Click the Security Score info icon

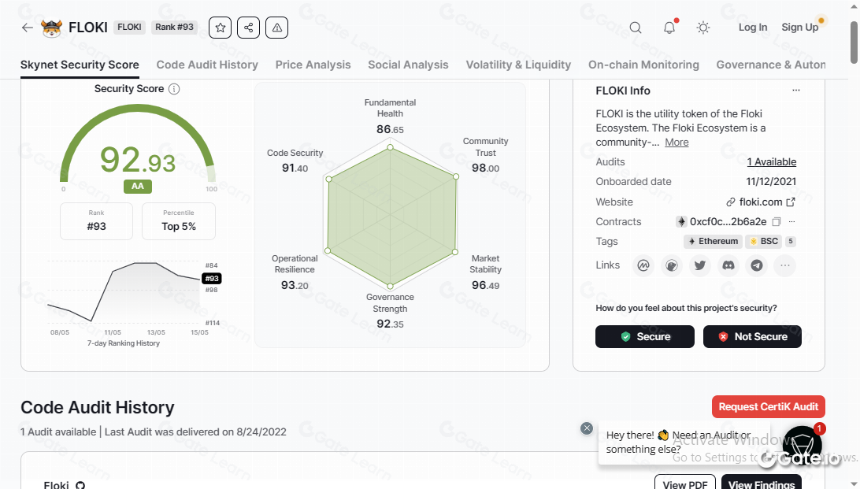pyautogui.click(x=174, y=89)
